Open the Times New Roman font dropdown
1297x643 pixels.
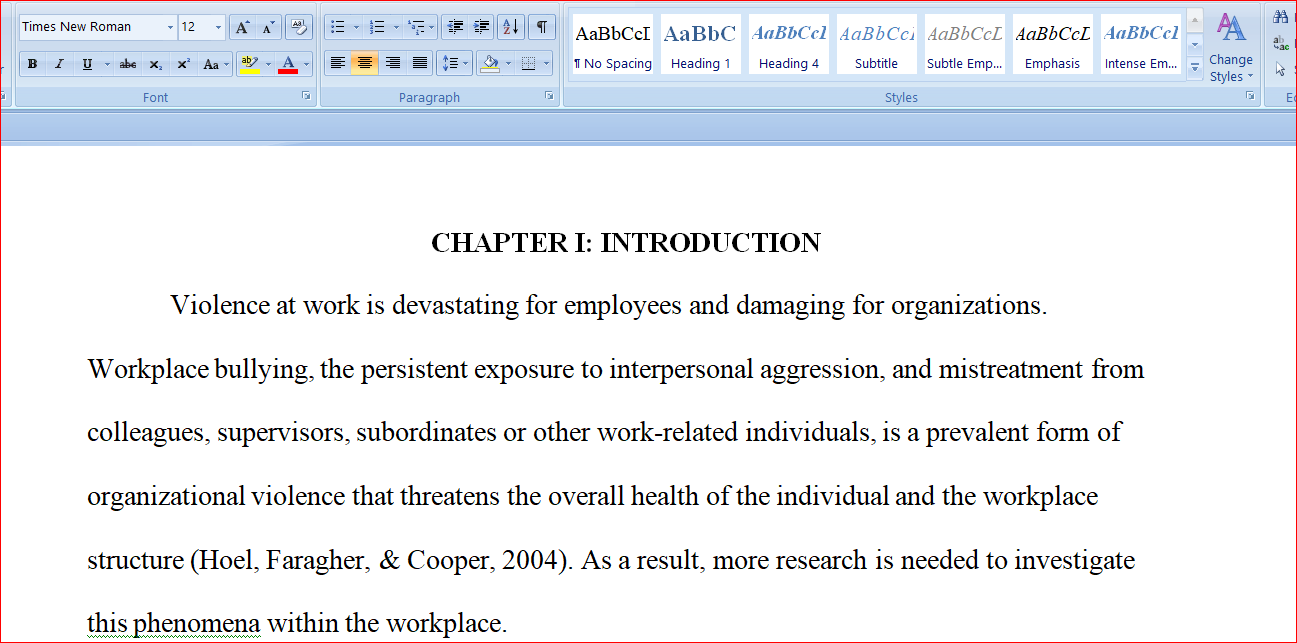170,27
